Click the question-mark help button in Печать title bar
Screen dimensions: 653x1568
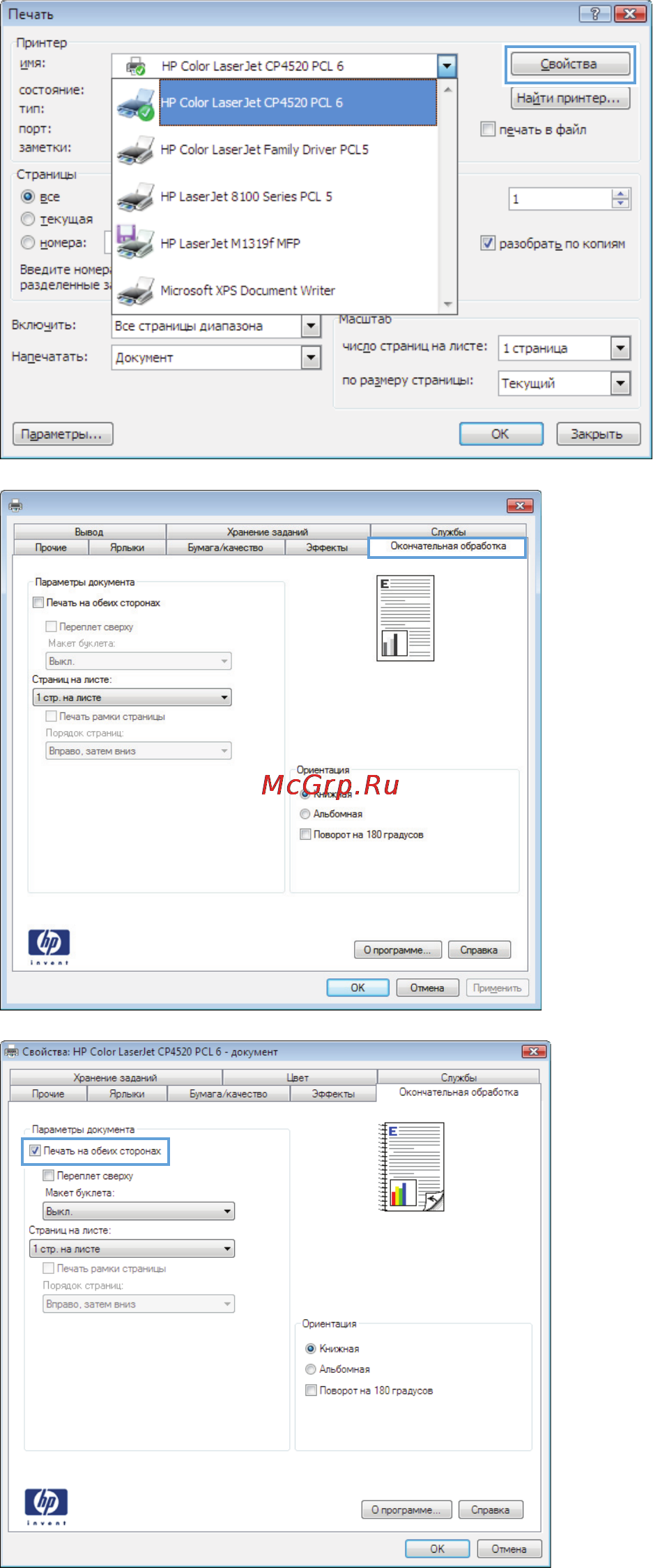pos(595,14)
